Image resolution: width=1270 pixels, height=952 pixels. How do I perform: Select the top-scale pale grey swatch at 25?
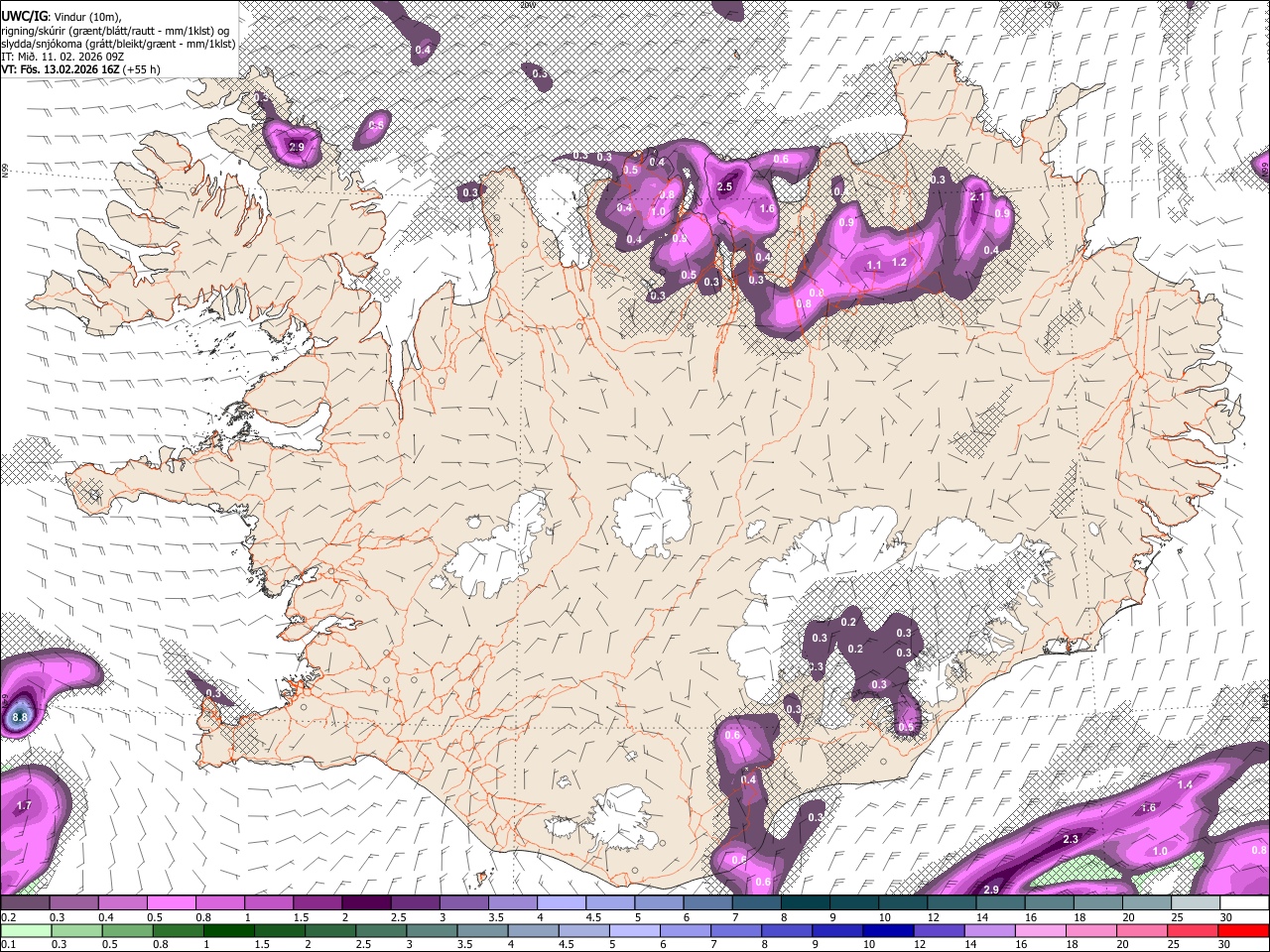[x=1195, y=903]
